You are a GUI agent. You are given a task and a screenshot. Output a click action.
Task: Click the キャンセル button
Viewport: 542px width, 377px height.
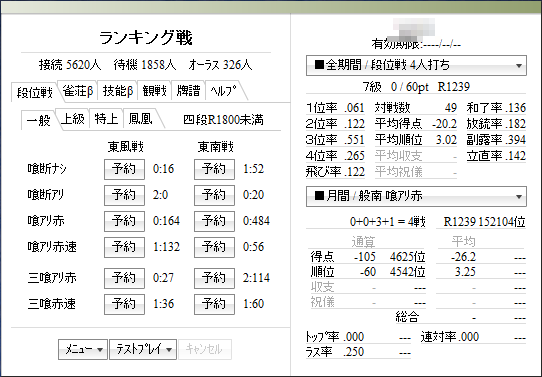pyautogui.click(x=205, y=349)
